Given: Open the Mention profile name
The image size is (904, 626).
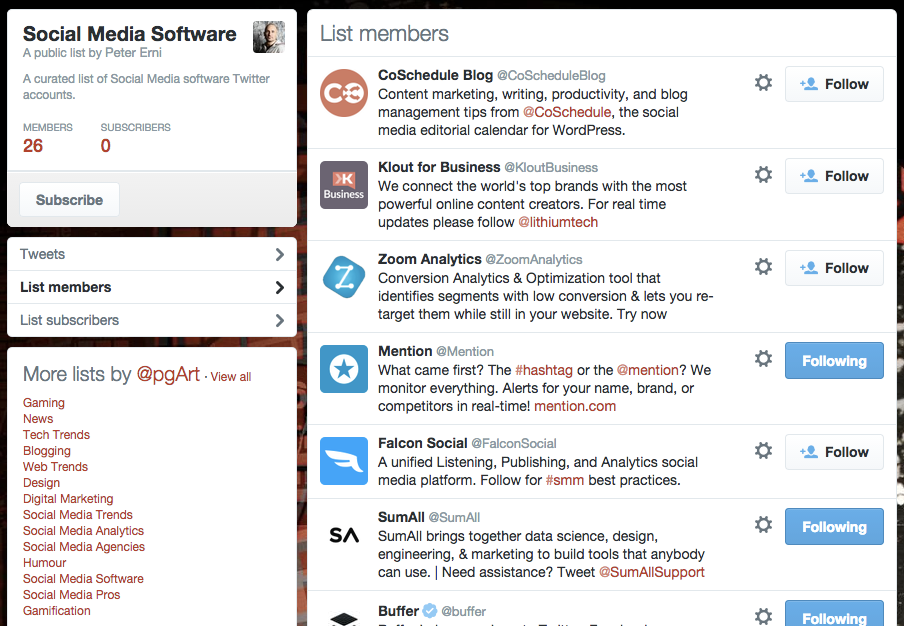Looking at the screenshot, I should tap(405, 351).
